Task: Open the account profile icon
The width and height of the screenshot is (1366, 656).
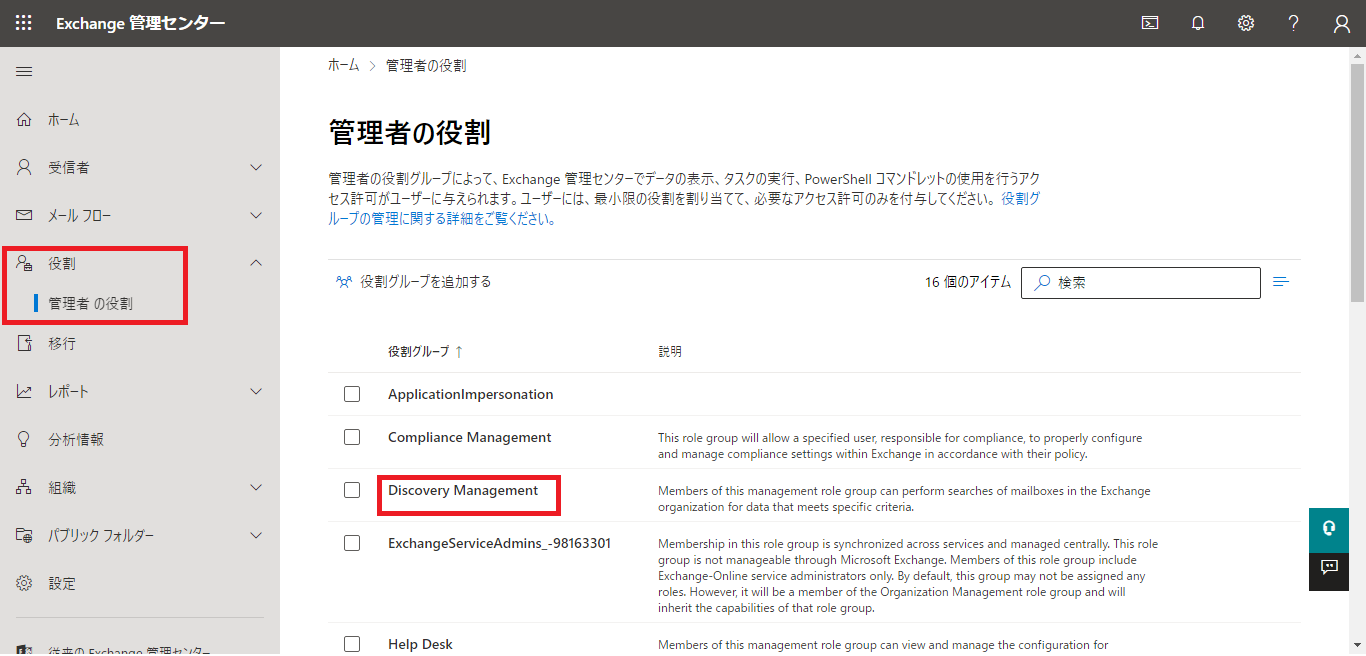Action: tap(1342, 23)
